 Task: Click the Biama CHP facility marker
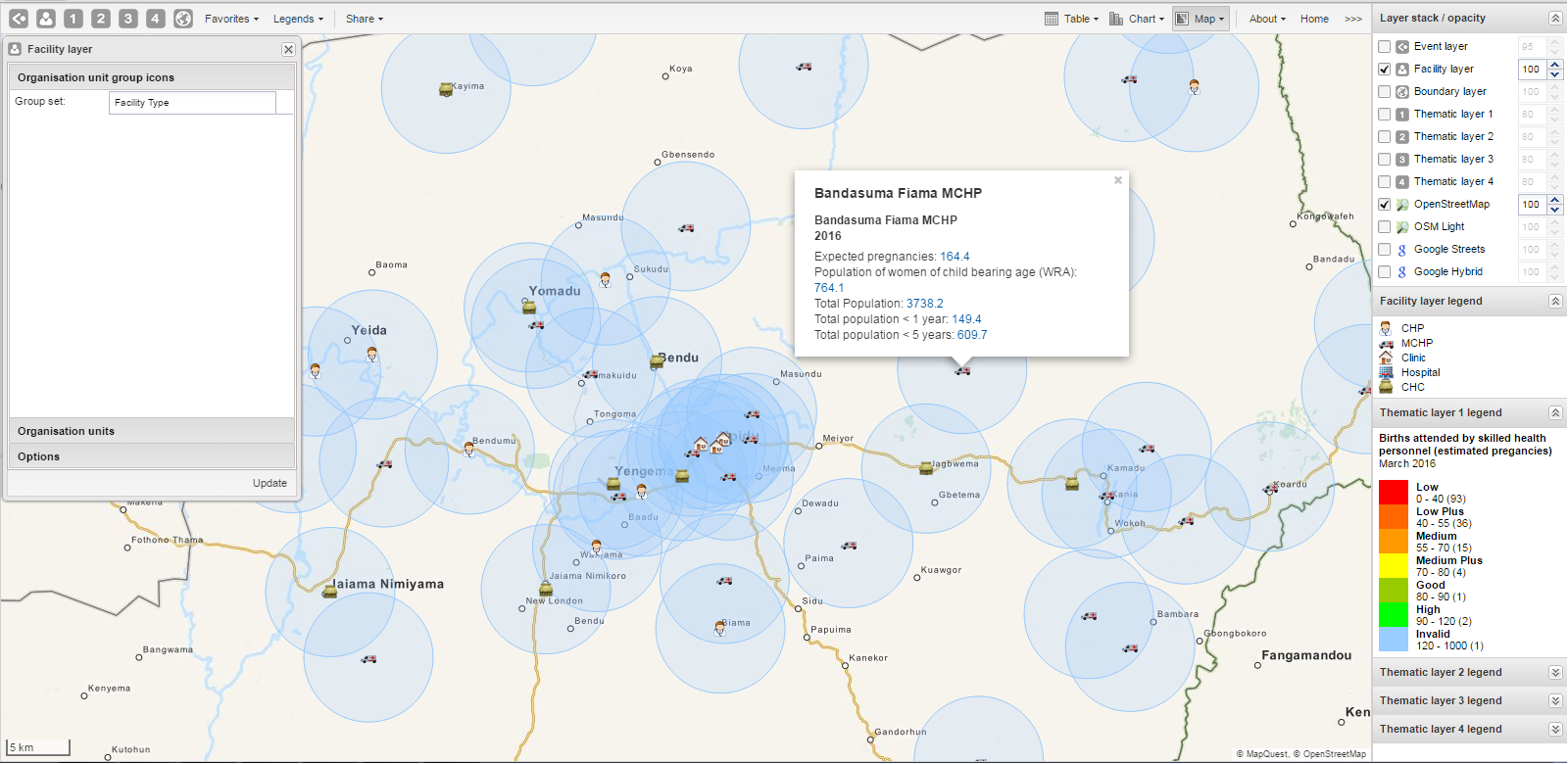[720, 629]
